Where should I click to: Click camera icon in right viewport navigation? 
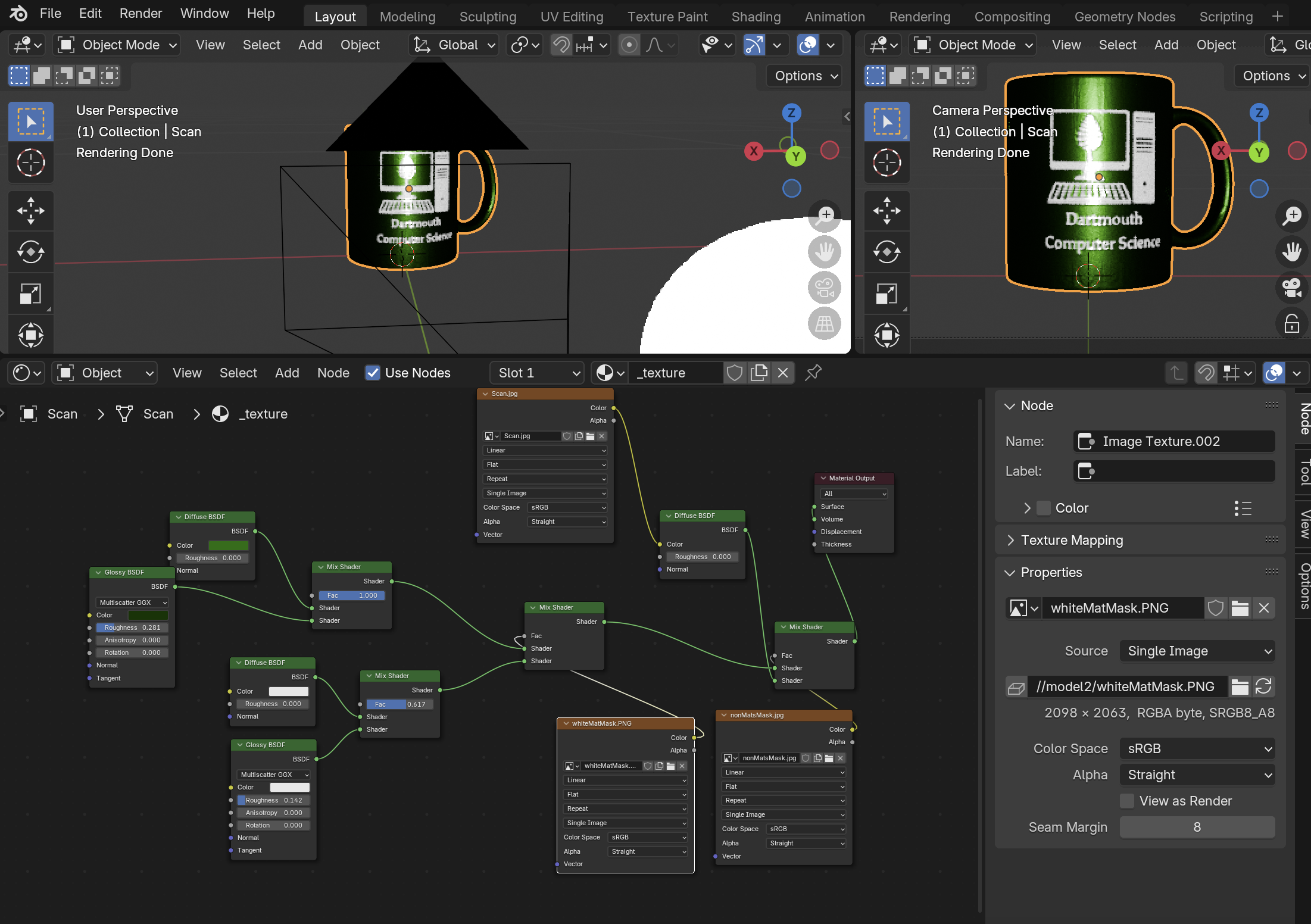[1292, 288]
